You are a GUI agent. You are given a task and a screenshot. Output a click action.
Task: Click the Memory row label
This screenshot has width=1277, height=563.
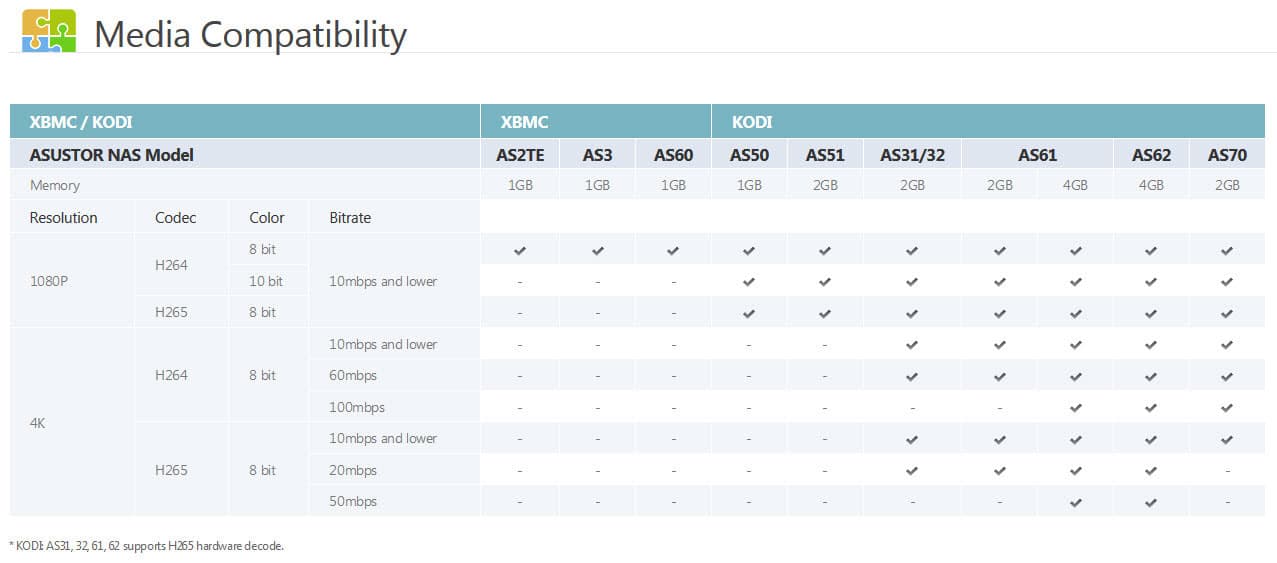coord(55,186)
